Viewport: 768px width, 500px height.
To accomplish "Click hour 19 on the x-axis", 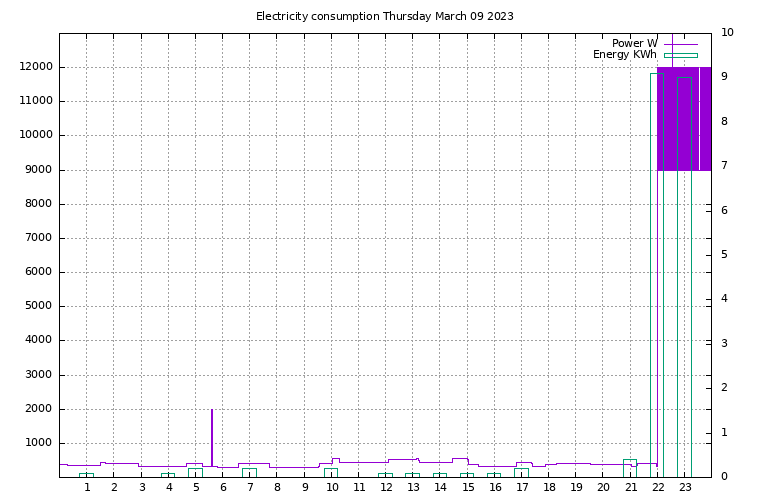I will pyautogui.click(x=576, y=487).
